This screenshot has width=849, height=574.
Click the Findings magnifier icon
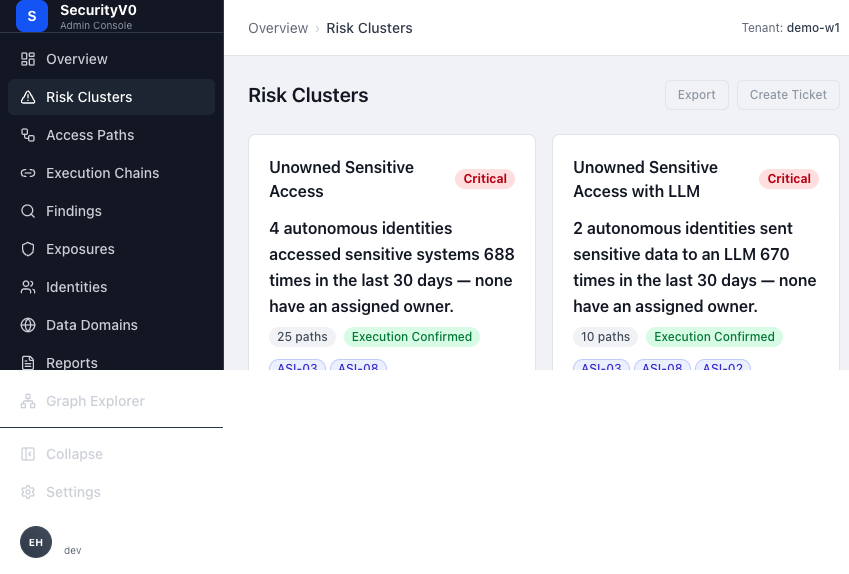(x=28, y=211)
